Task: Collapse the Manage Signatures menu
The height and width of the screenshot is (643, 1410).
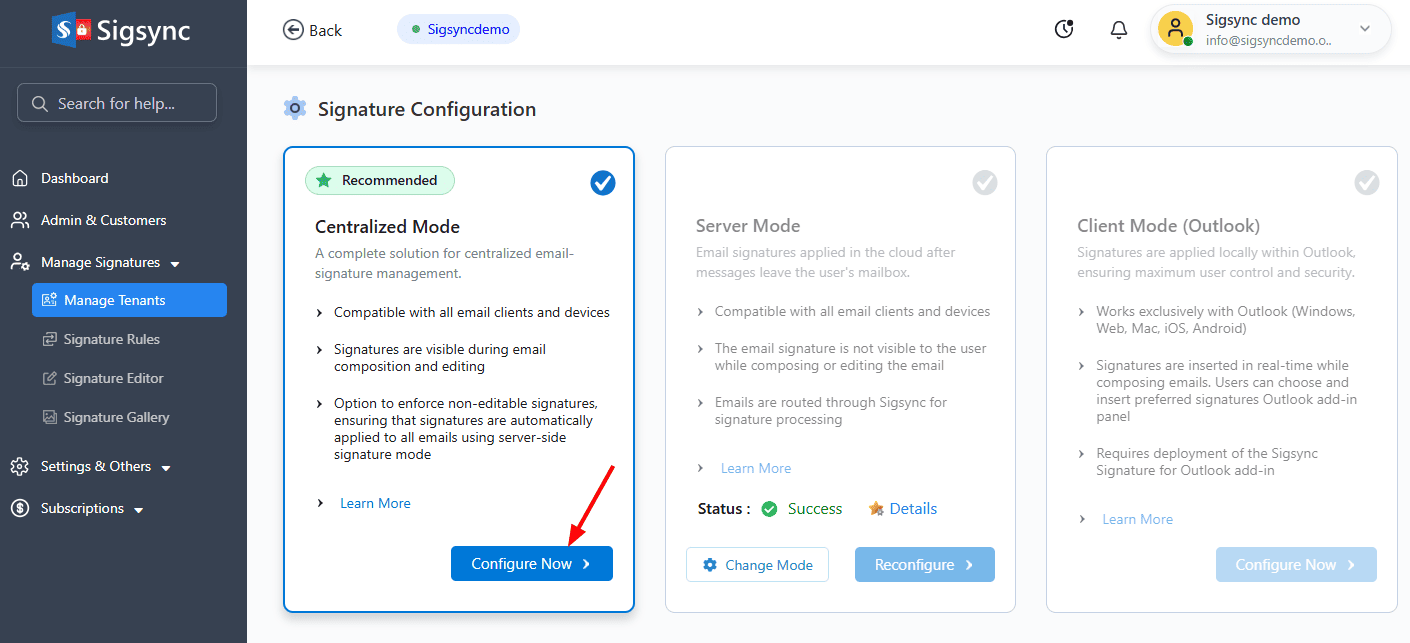Action: click(x=175, y=264)
